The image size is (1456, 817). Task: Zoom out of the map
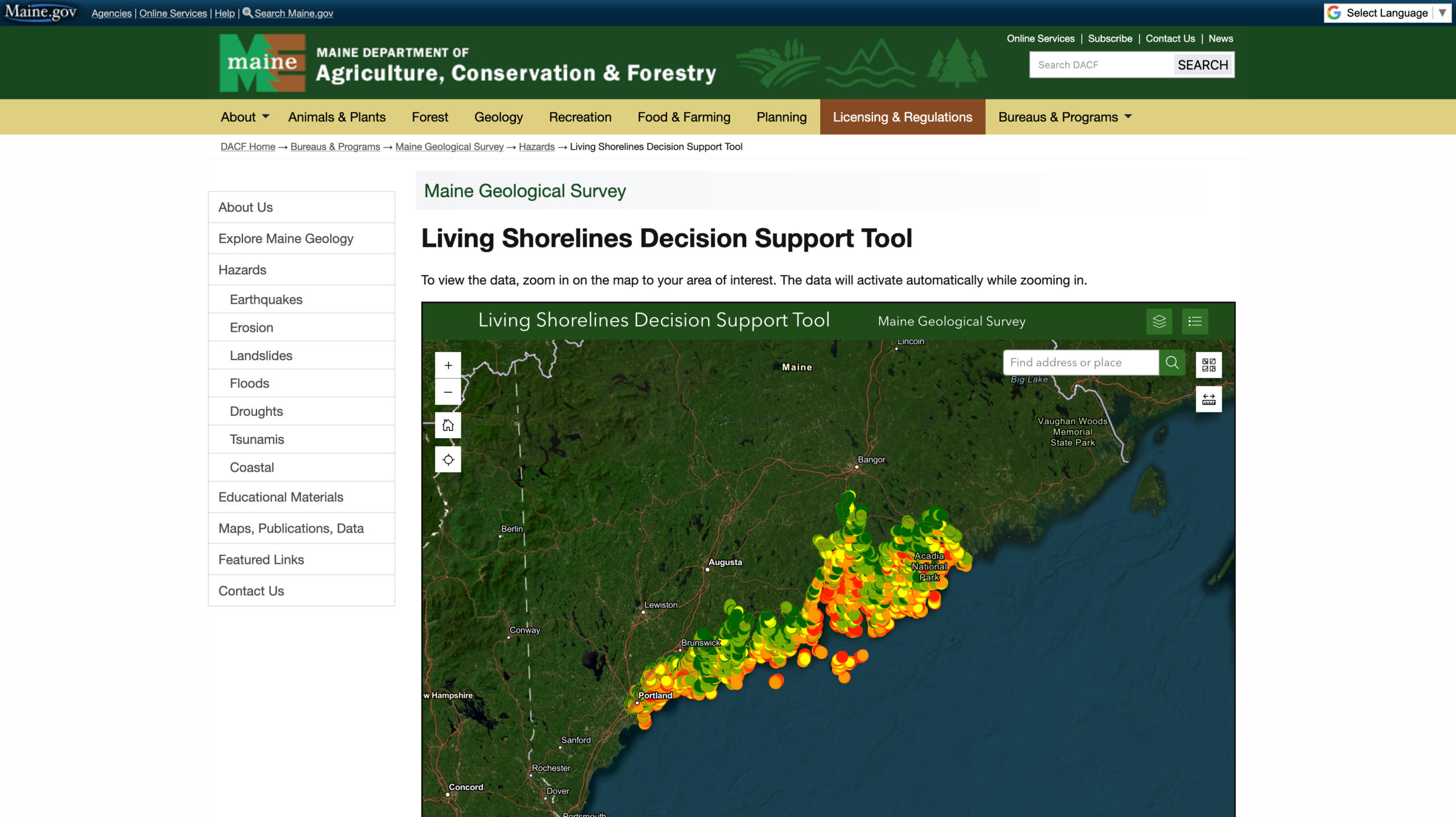pyautogui.click(x=448, y=392)
